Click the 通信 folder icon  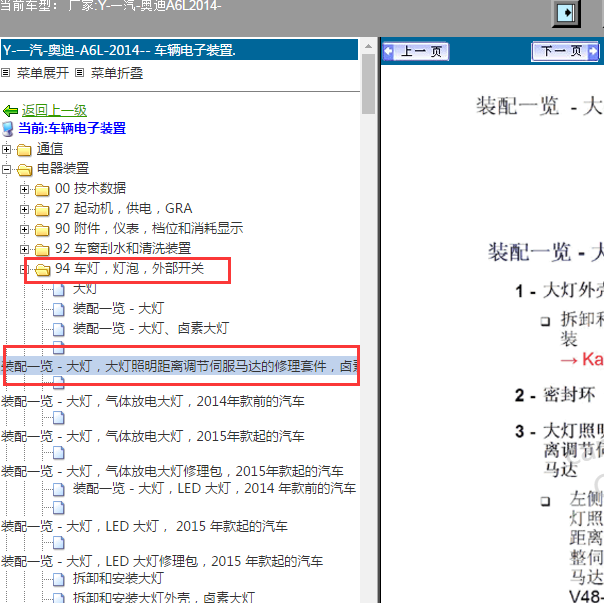click(24, 150)
